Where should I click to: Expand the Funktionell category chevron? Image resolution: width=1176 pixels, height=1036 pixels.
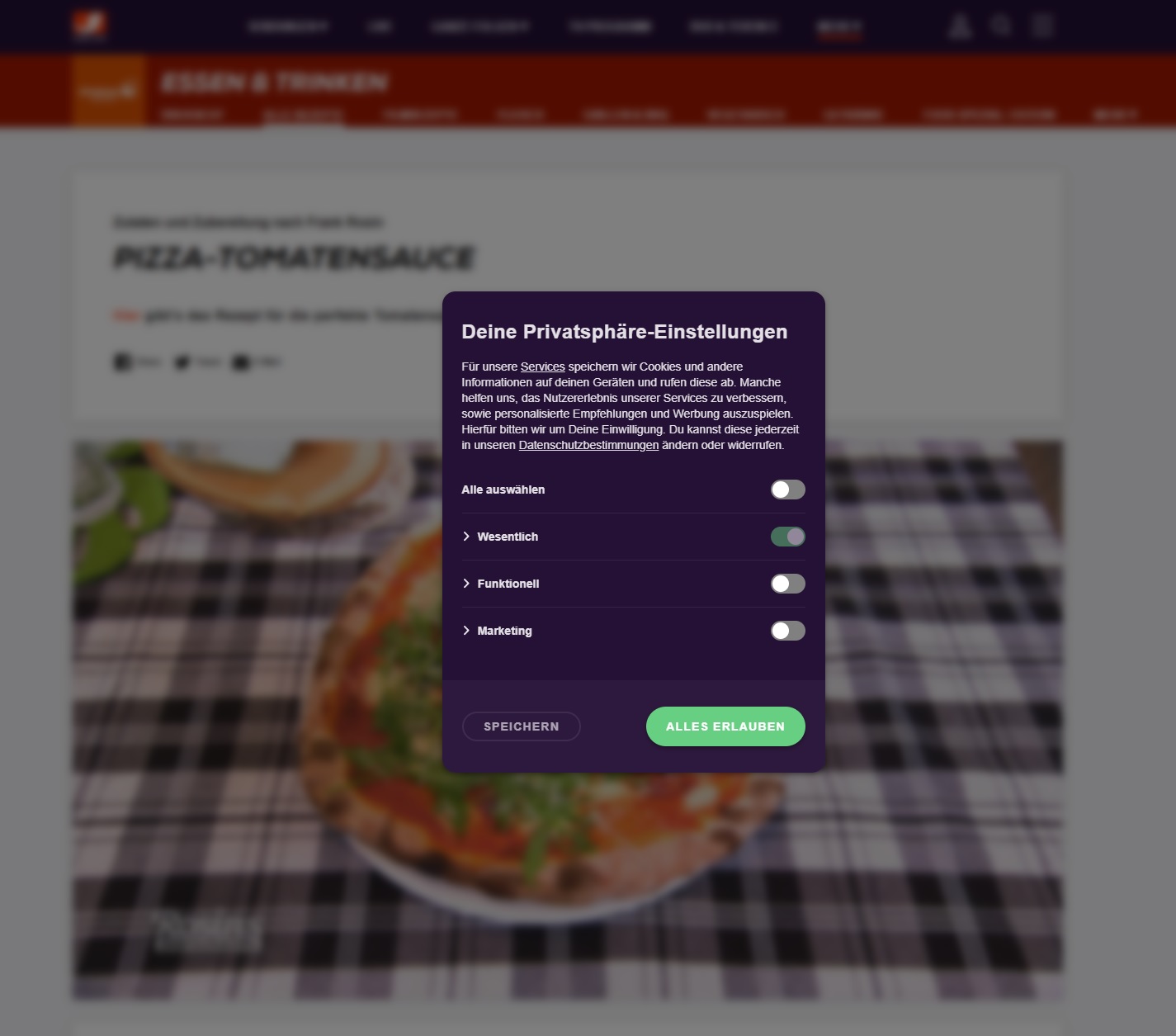tap(466, 584)
